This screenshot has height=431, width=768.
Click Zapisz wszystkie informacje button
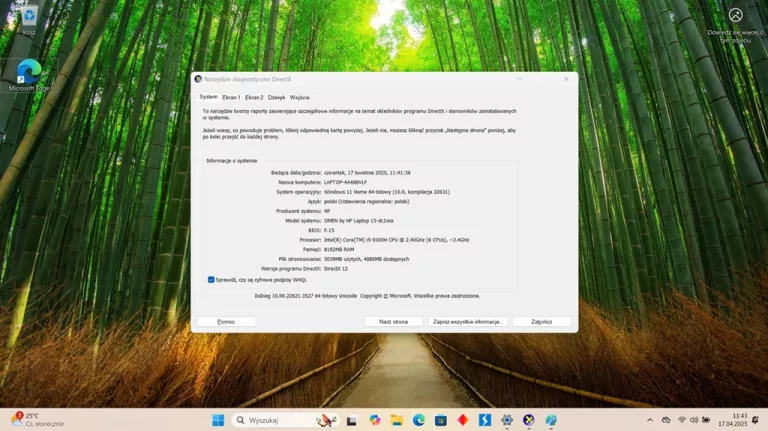(x=468, y=322)
